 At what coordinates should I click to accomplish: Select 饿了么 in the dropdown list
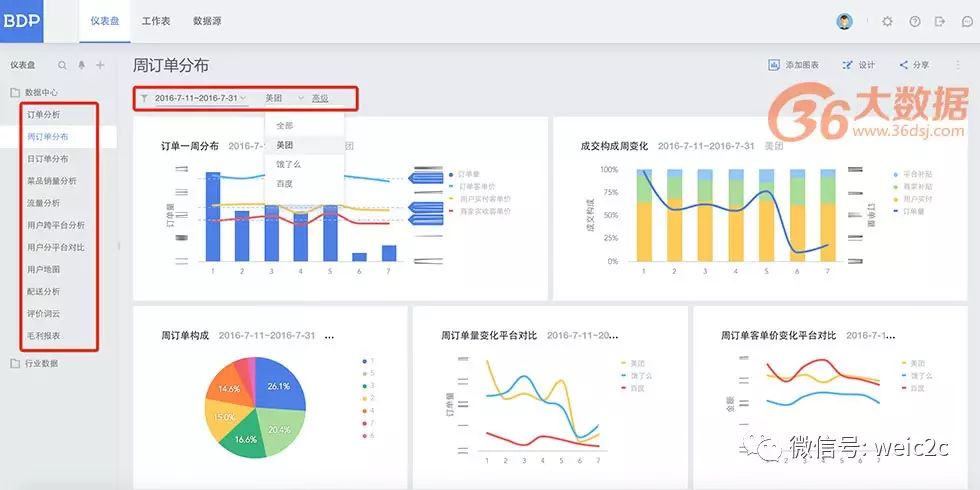pyautogui.click(x=304, y=164)
